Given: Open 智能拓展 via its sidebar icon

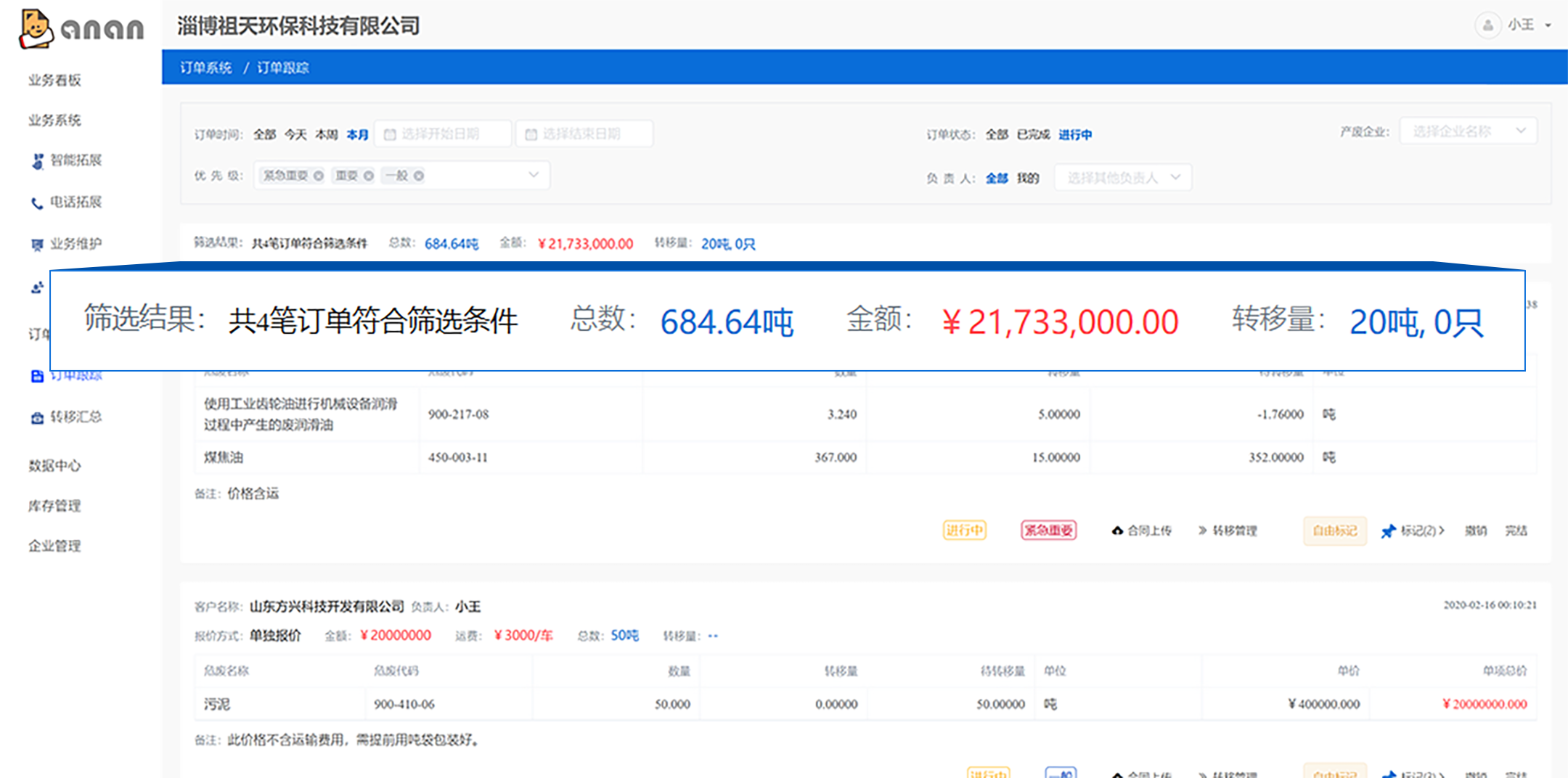Looking at the screenshot, I should coord(38,161).
